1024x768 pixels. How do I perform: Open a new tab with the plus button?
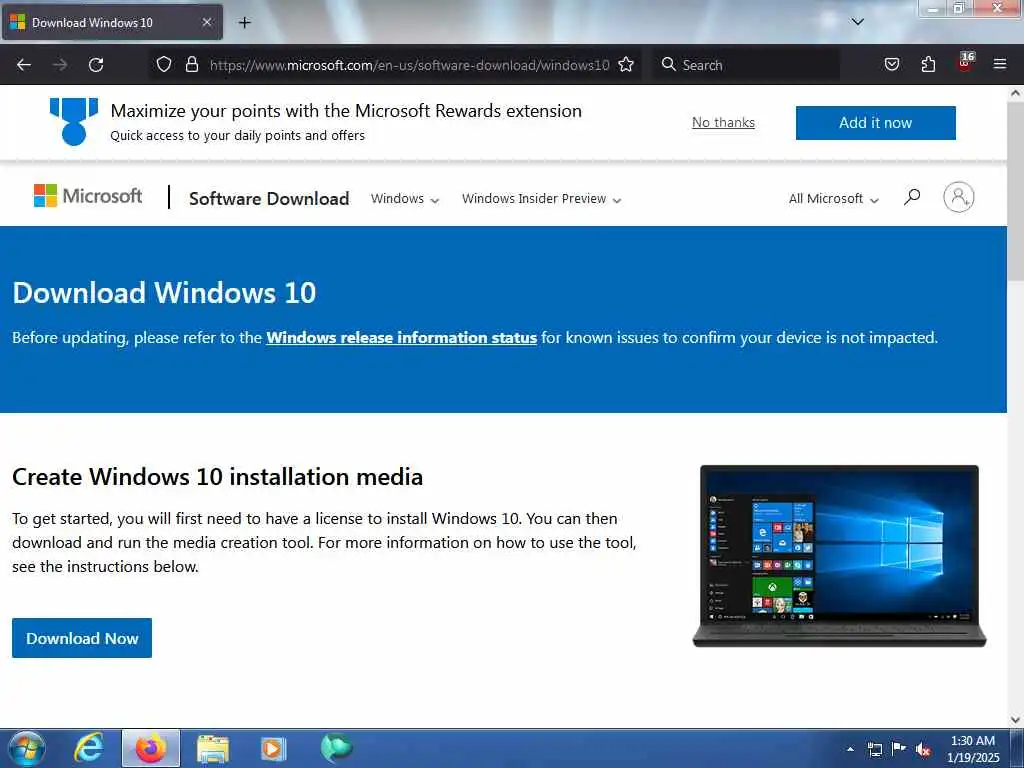click(244, 23)
